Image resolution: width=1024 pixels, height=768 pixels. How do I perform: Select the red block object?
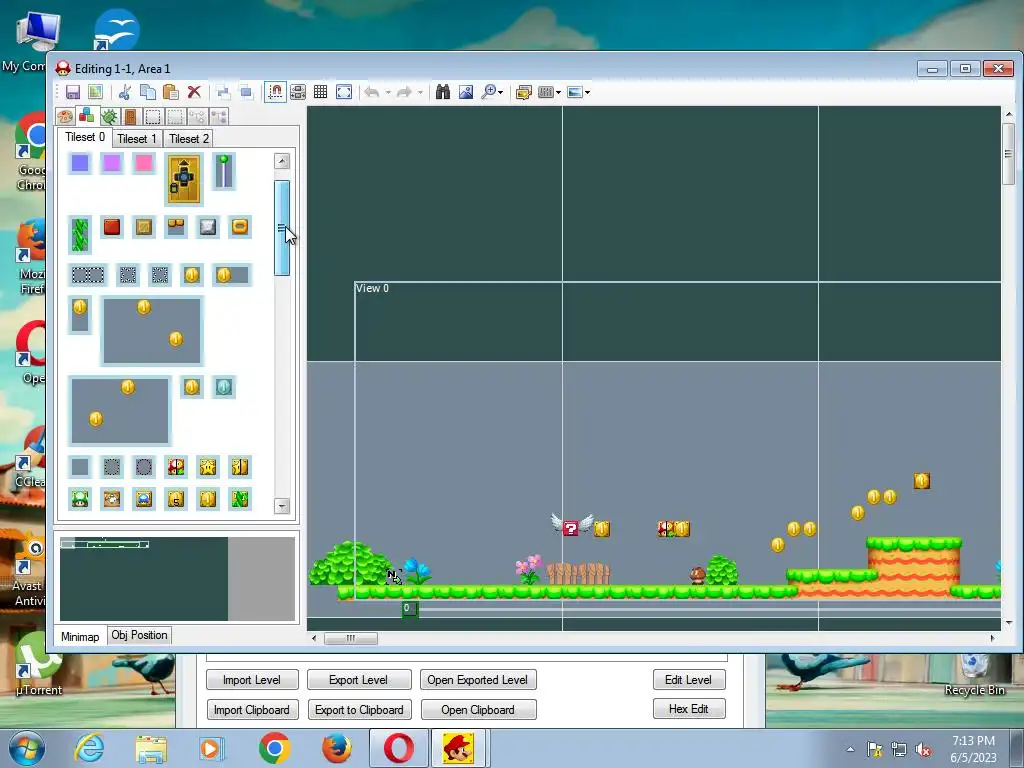pos(112,227)
